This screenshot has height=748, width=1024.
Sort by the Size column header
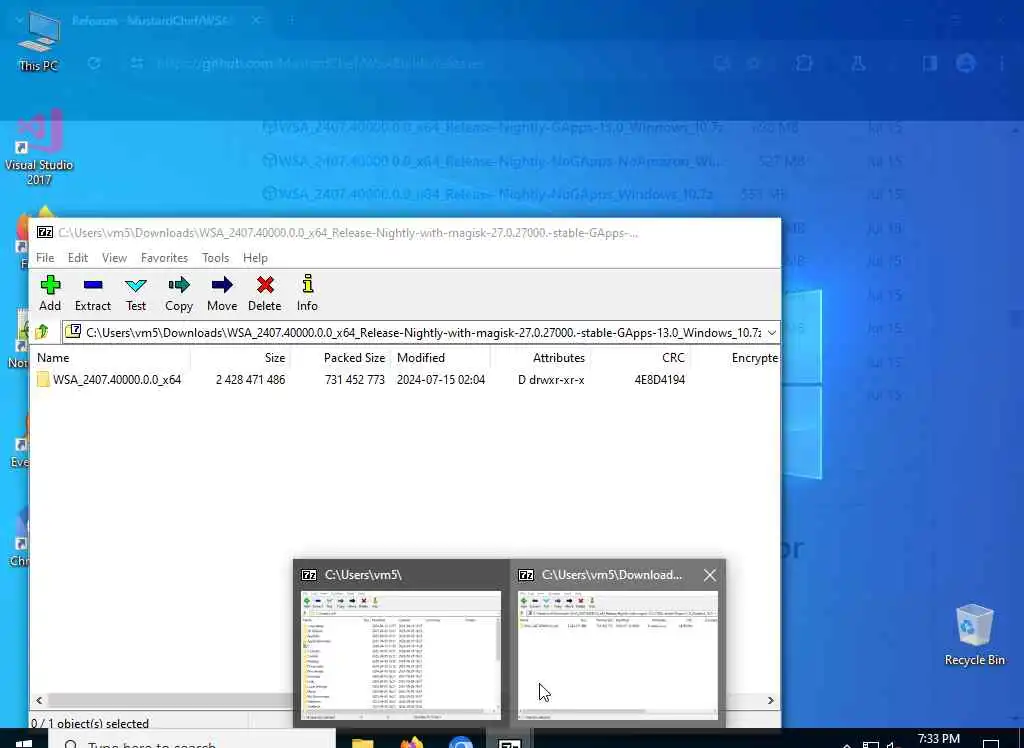pos(275,358)
